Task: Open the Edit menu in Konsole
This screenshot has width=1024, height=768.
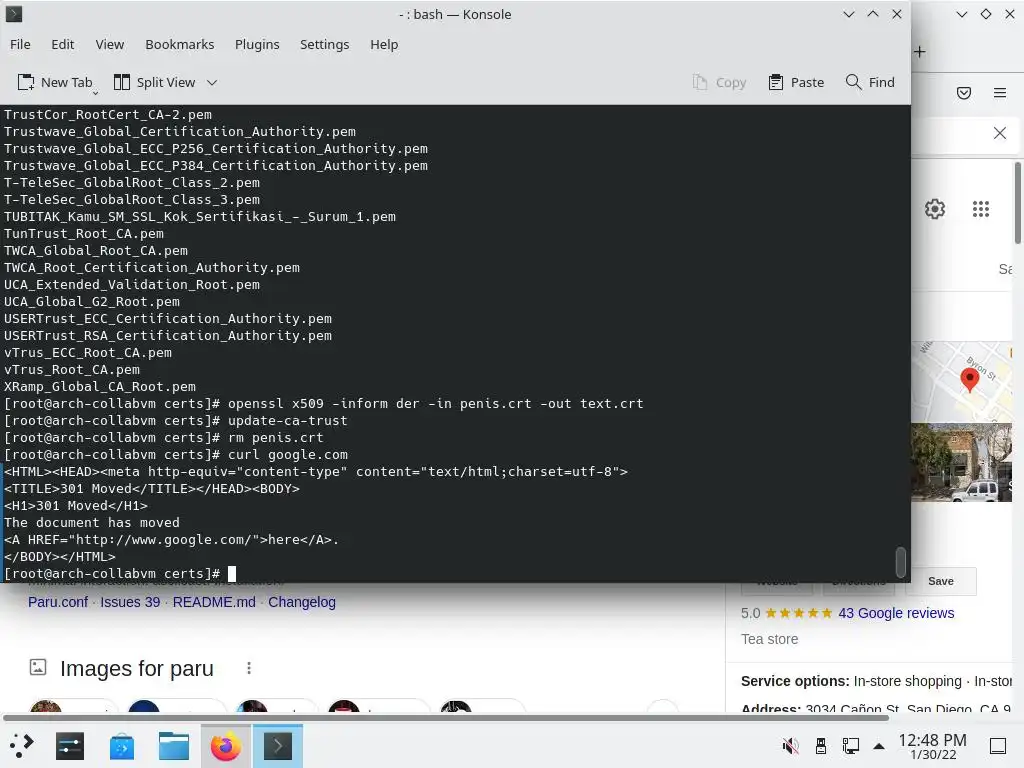Action: click(x=63, y=44)
